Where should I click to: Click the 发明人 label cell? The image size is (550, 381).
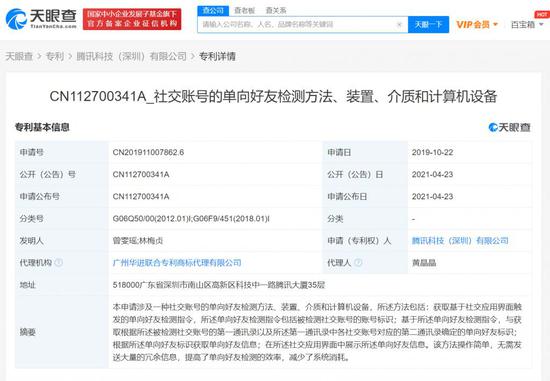point(62,241)
